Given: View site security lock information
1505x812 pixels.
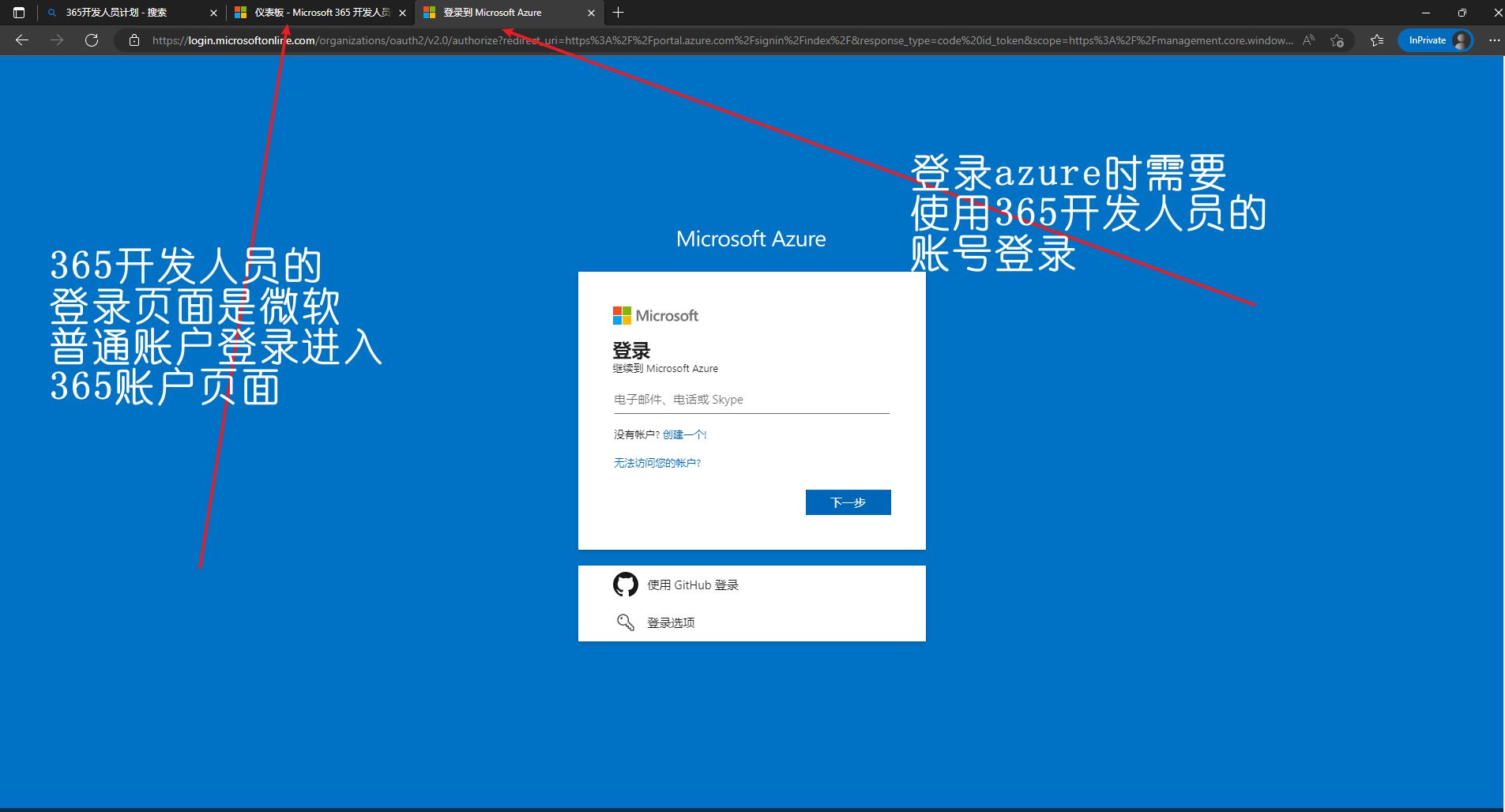Looking at the screenshot, I should click(134, 40).
